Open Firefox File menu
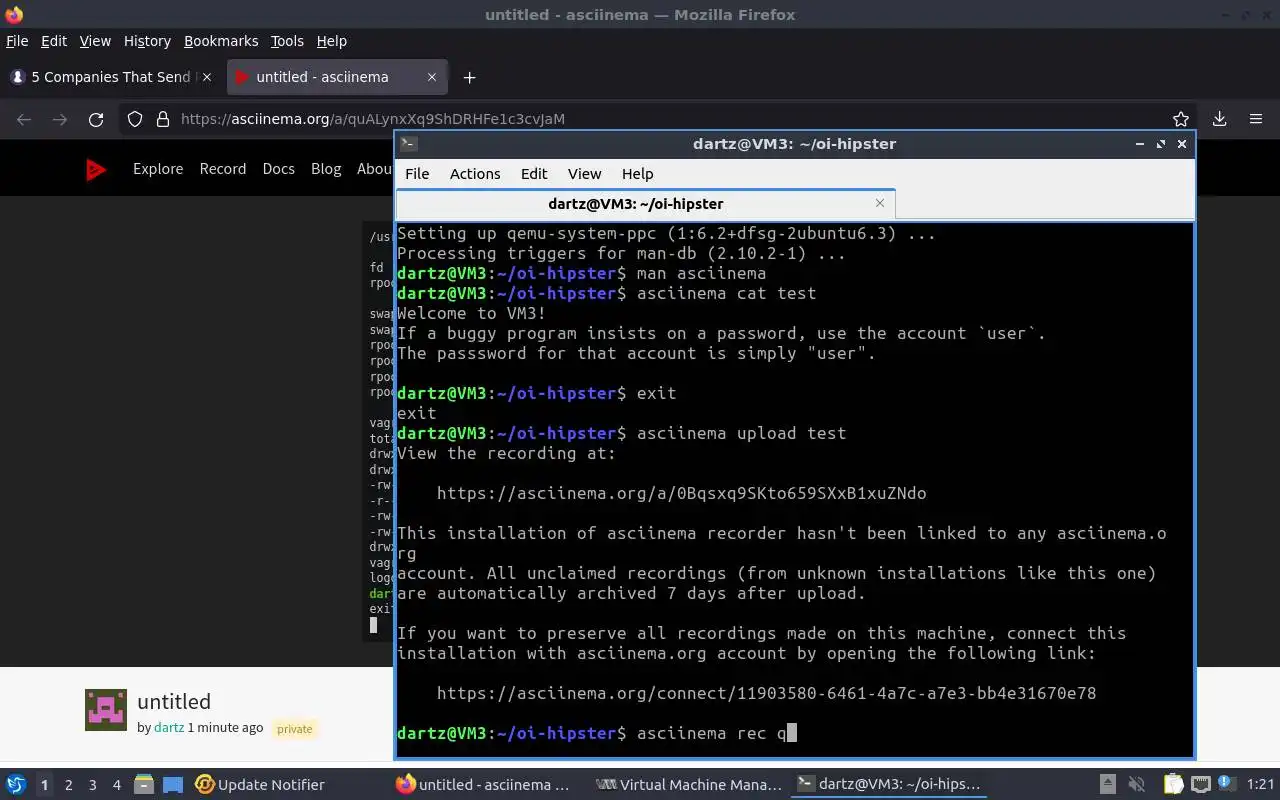Image resolution: width=1280 pixels, height=800 pixels. tap(17, 41)
